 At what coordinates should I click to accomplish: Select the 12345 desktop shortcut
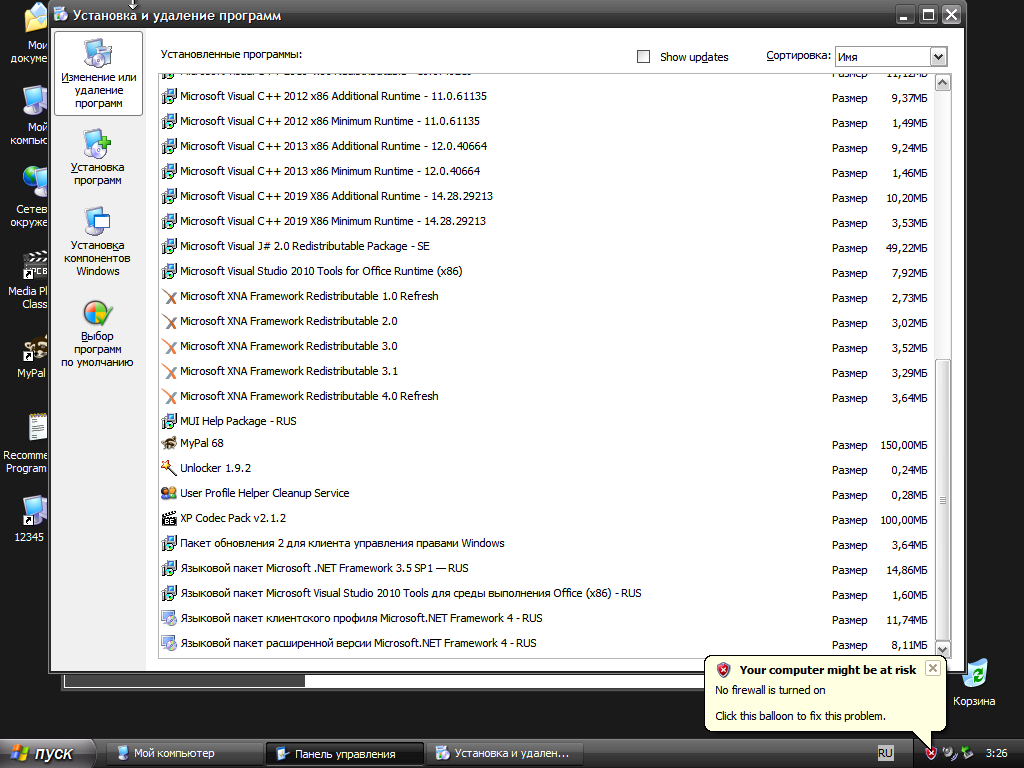30,519
